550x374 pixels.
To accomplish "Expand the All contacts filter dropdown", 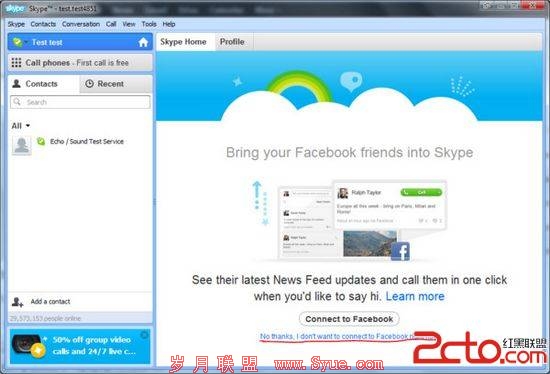I will tap(21, 126).
